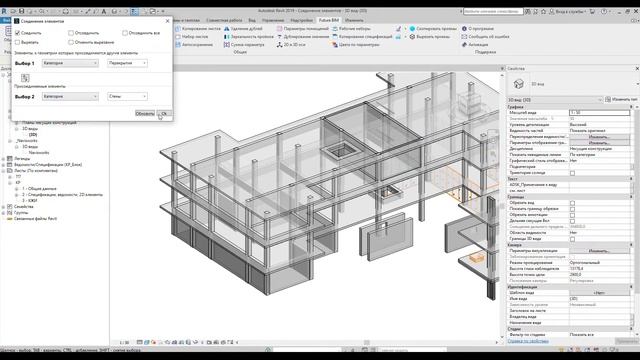Viewport: 640px width, 360px height.
Task: Open the Управление ribbon tab
Action: pyautogui.click(x=273, y=20)
